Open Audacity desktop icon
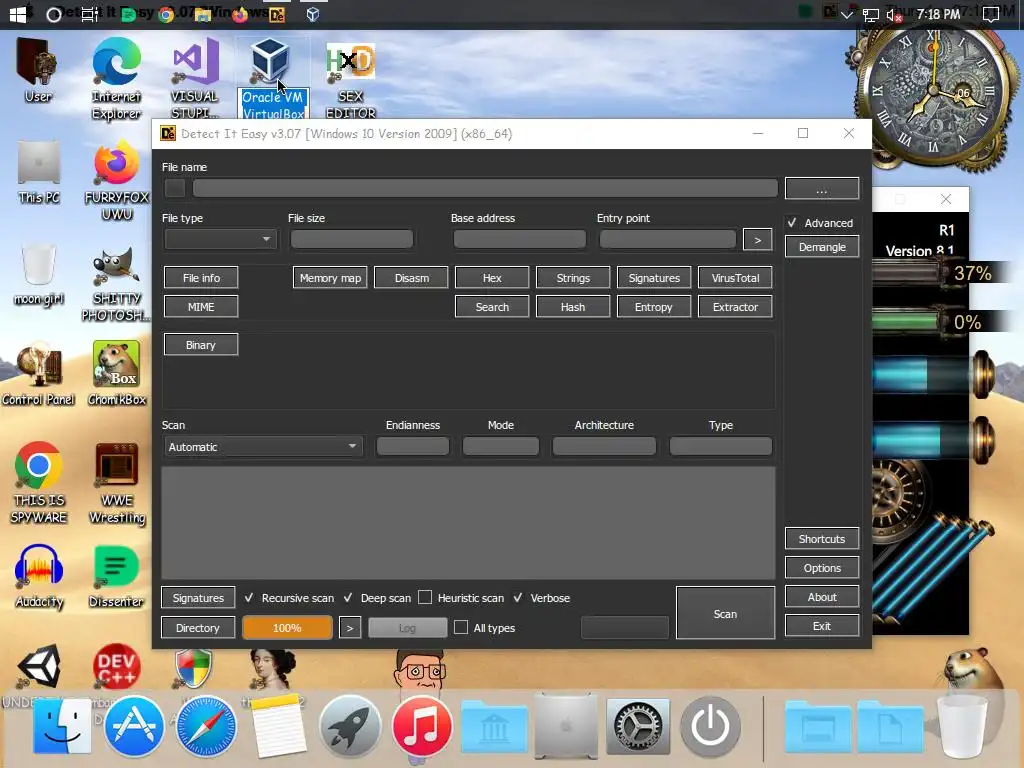 (39, 577)
